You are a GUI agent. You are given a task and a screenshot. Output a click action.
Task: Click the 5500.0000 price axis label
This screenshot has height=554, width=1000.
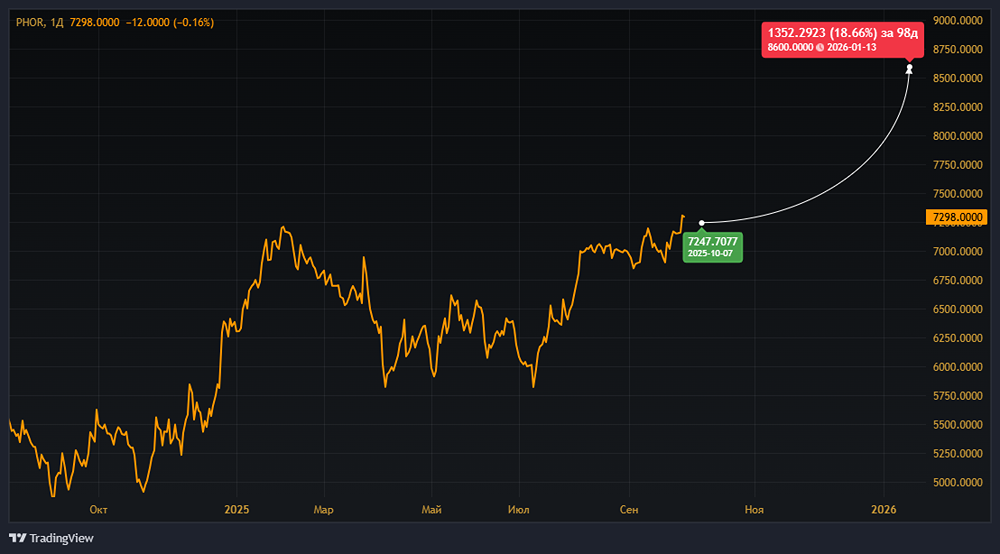pos(957,425)
